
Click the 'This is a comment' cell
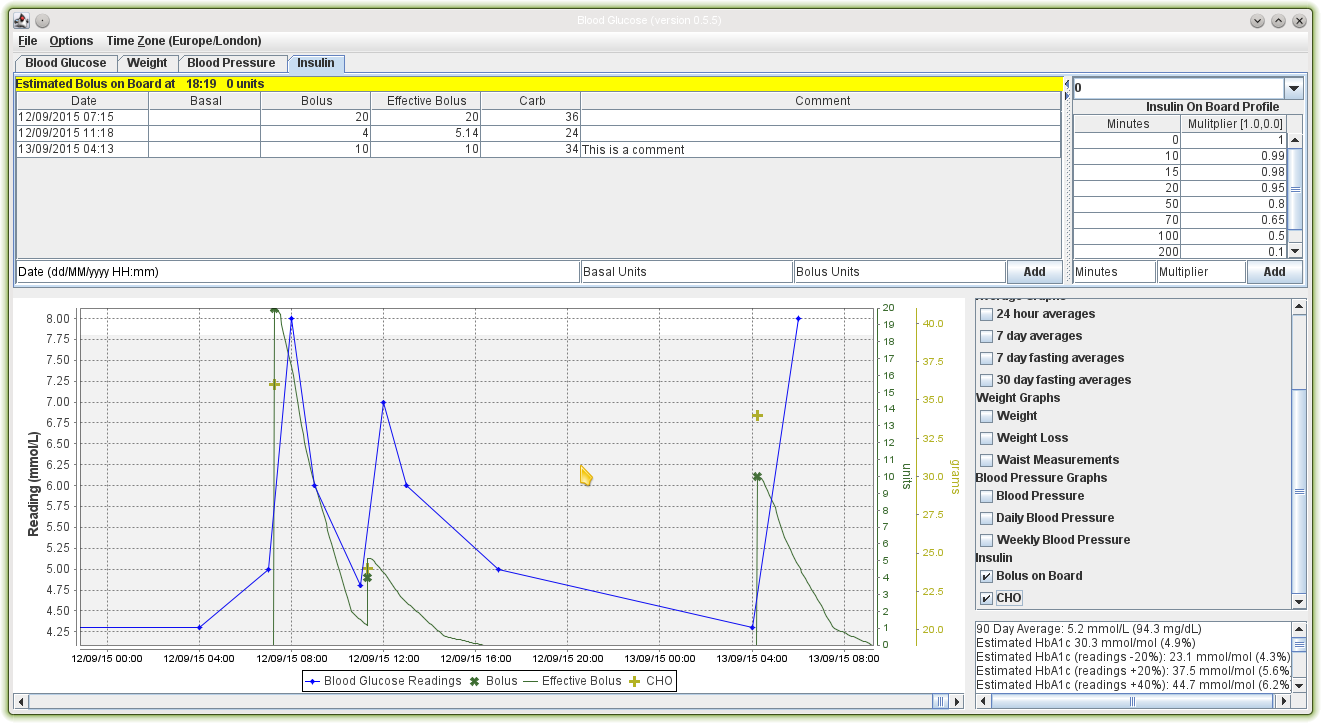(x=820, y=150)
